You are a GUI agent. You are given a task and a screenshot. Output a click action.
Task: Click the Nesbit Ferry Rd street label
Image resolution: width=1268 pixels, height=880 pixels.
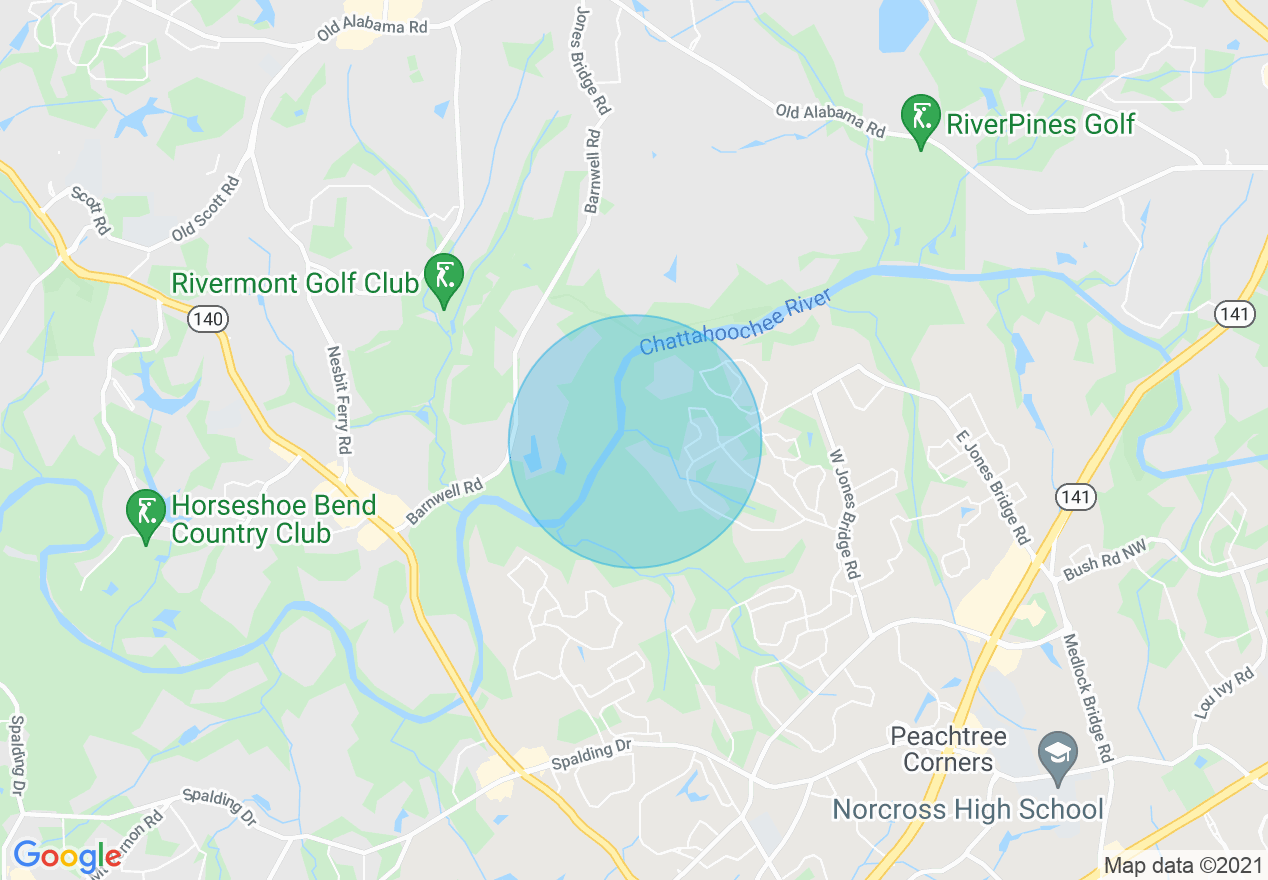(340, 400)
